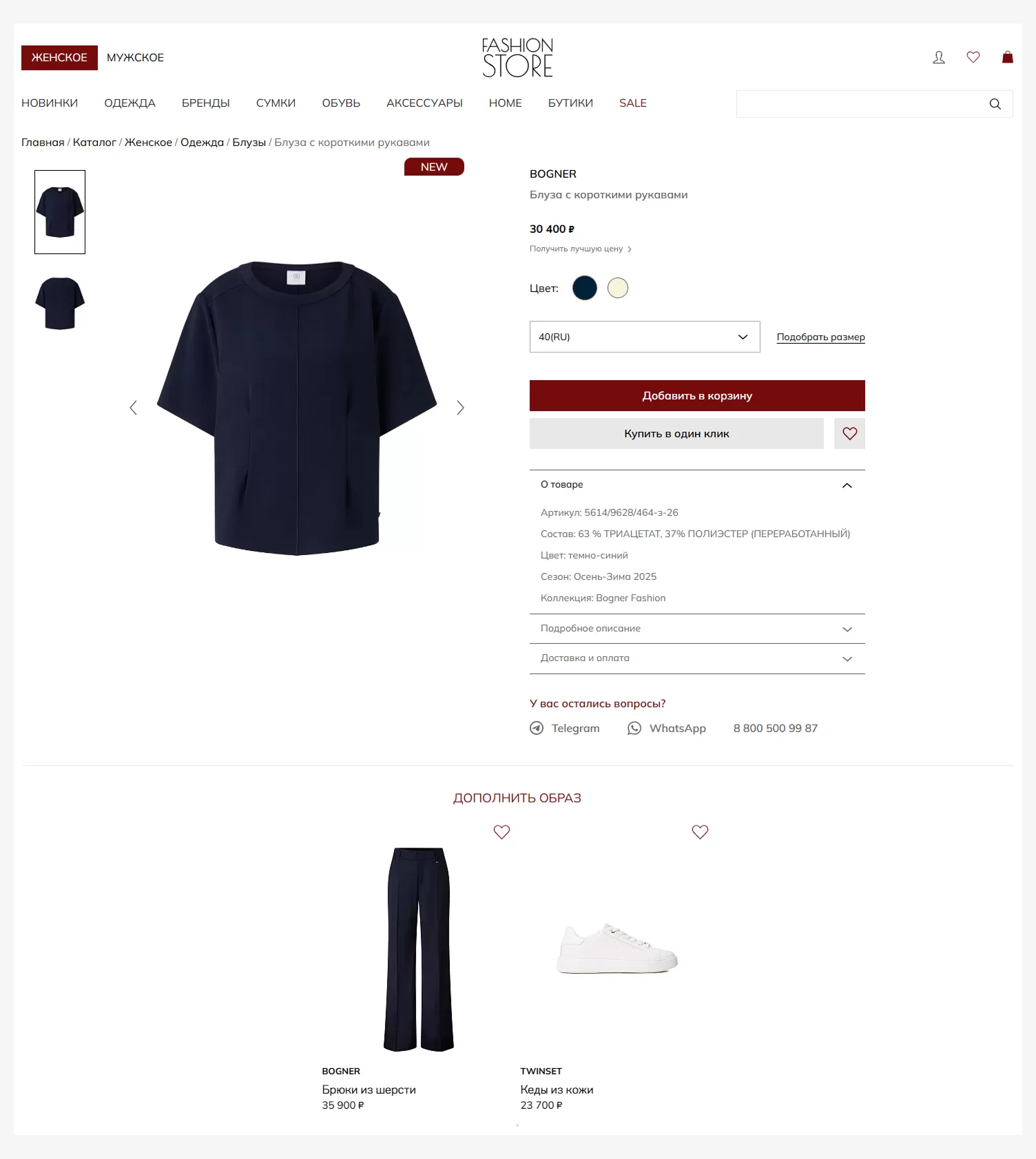Open Подобрать размер link
The image size is (1036, 1159).
coord(820,337)
